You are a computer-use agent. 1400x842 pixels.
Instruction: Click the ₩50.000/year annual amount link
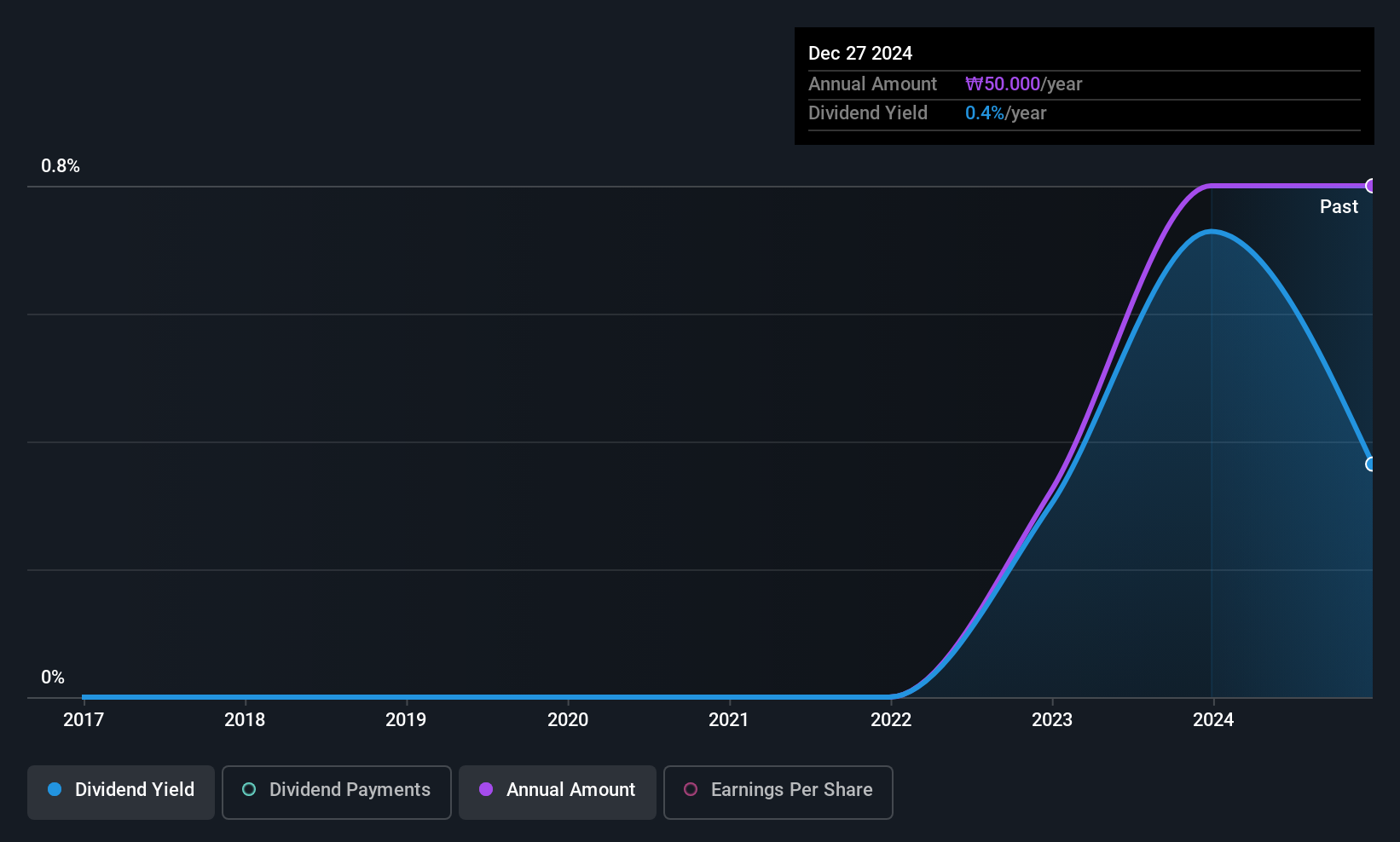click(x=1024, y=84)
